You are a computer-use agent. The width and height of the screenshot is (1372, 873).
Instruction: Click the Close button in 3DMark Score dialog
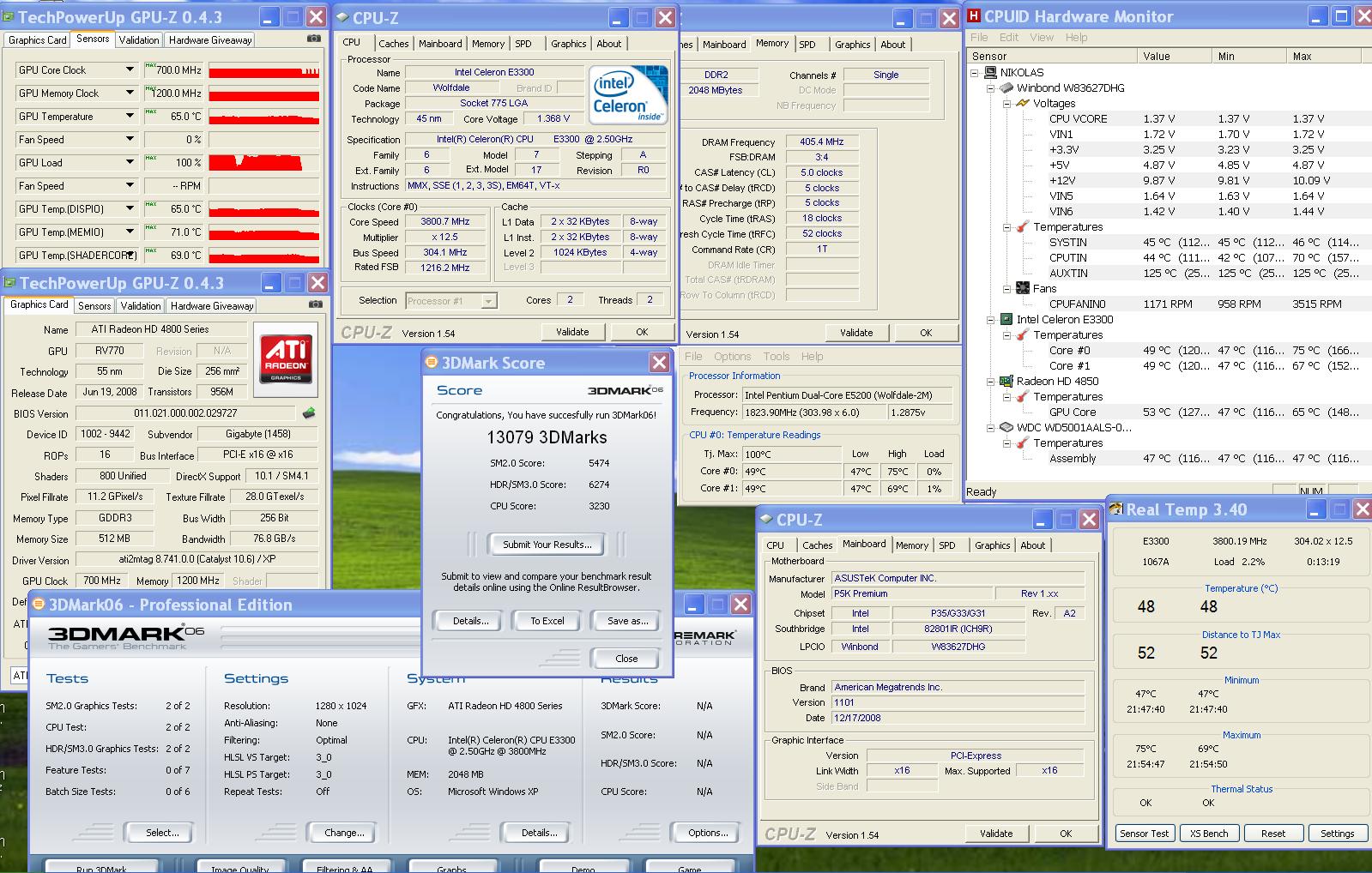click(626, 659)
